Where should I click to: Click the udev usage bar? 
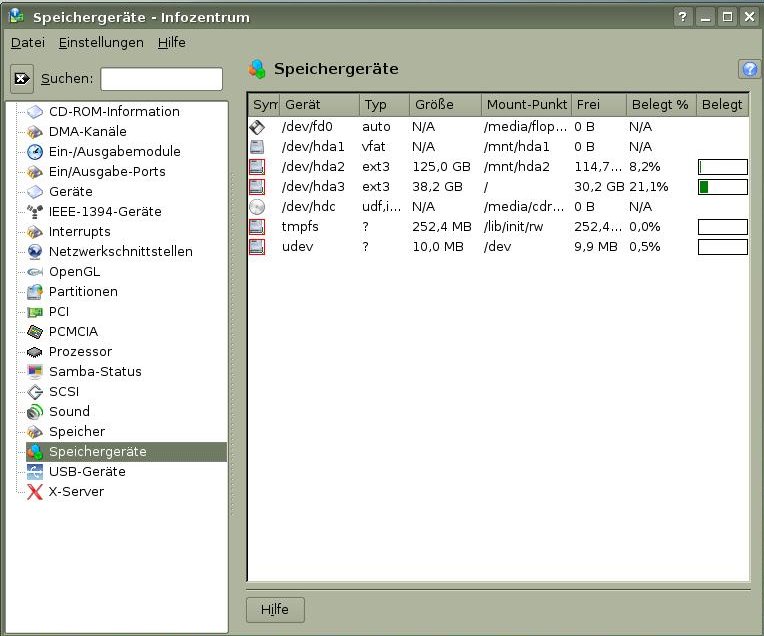[x=723, y=247]
